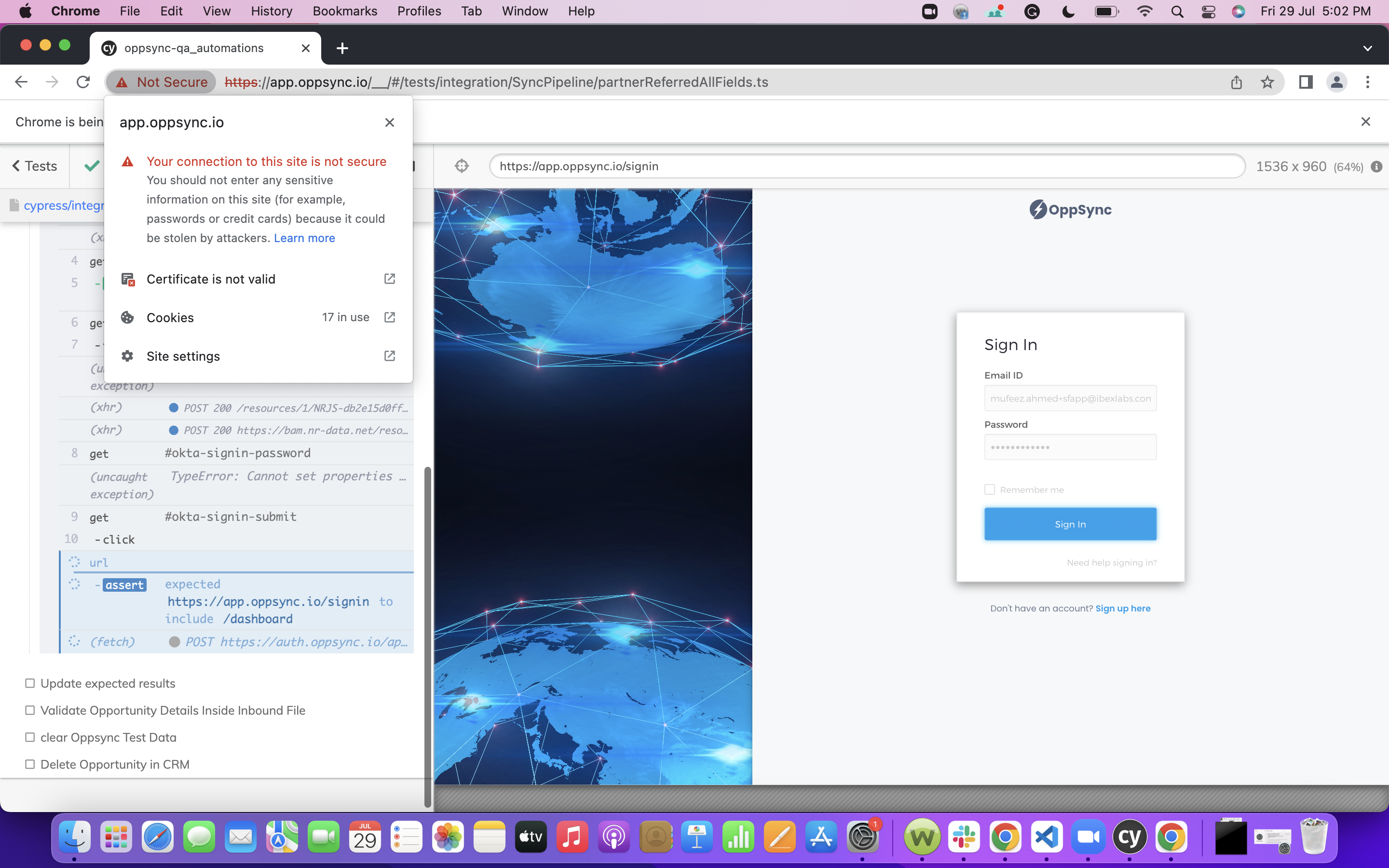The image size is (1389, 868).
Task: Open Visual Studio Code from dock
Action: click(x=1047, y=837)
